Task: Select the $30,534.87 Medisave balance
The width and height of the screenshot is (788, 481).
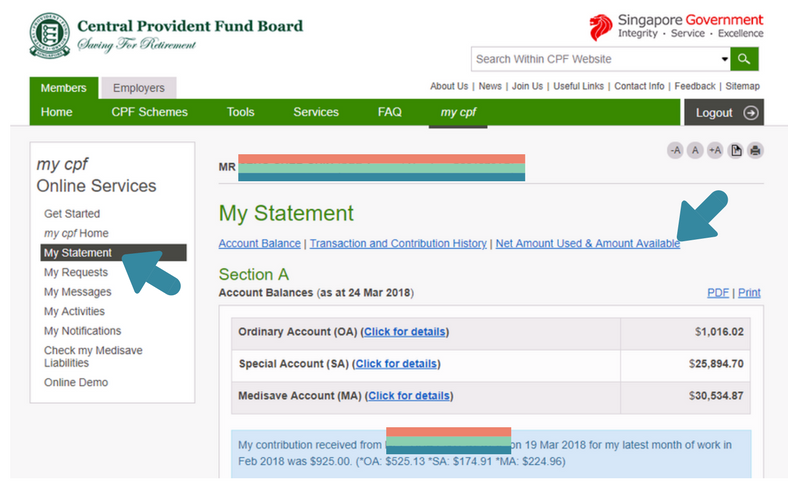Action: pos(716,396)
